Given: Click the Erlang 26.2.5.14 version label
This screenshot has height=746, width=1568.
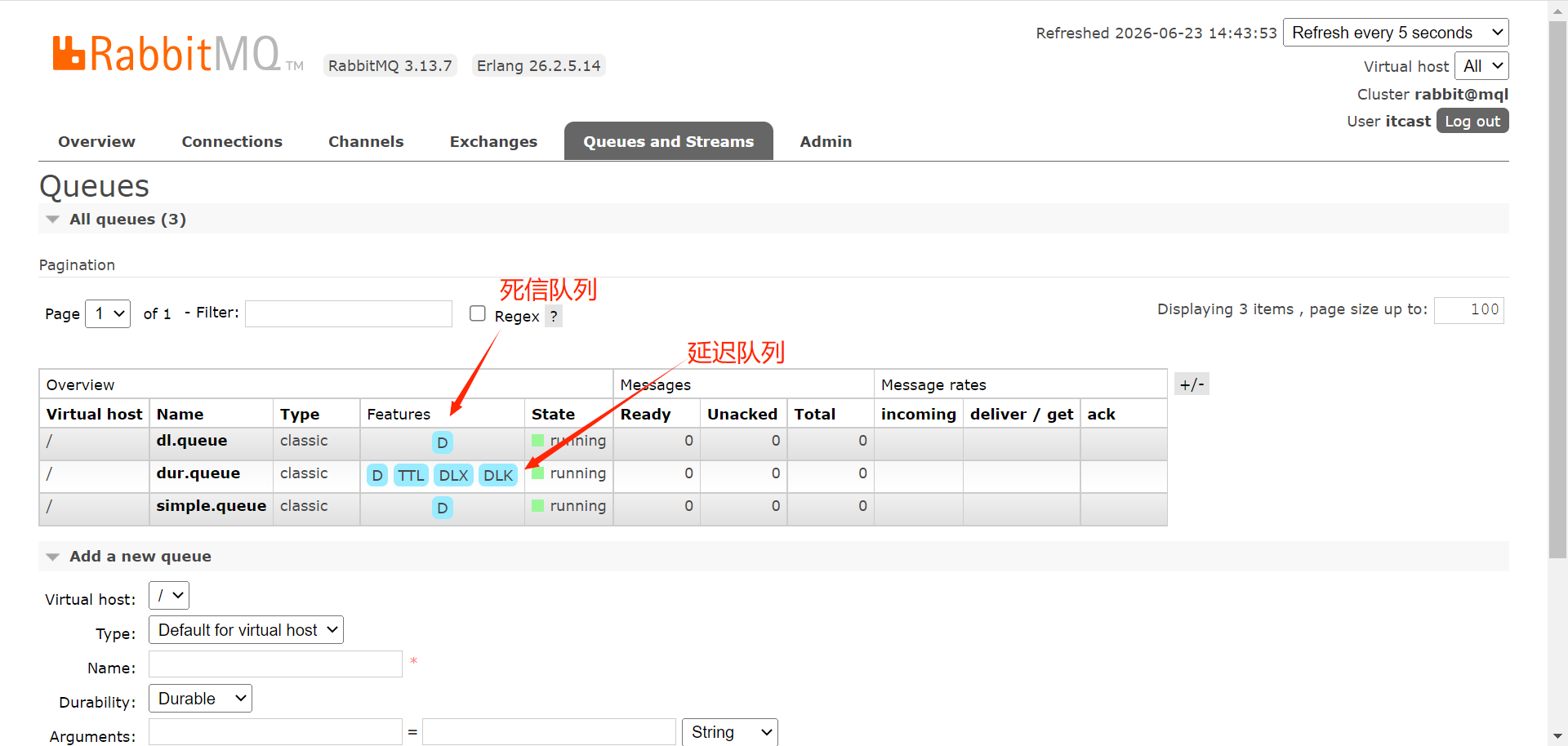Looking at the screenshot, I should [x=539, y=65].
